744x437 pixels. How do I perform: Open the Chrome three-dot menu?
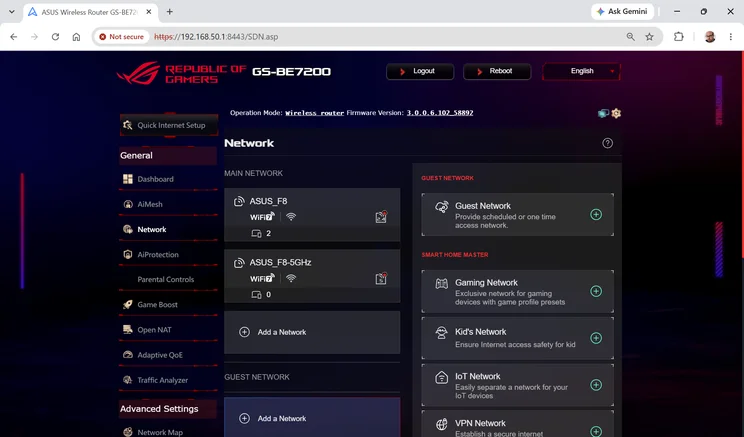731,37
